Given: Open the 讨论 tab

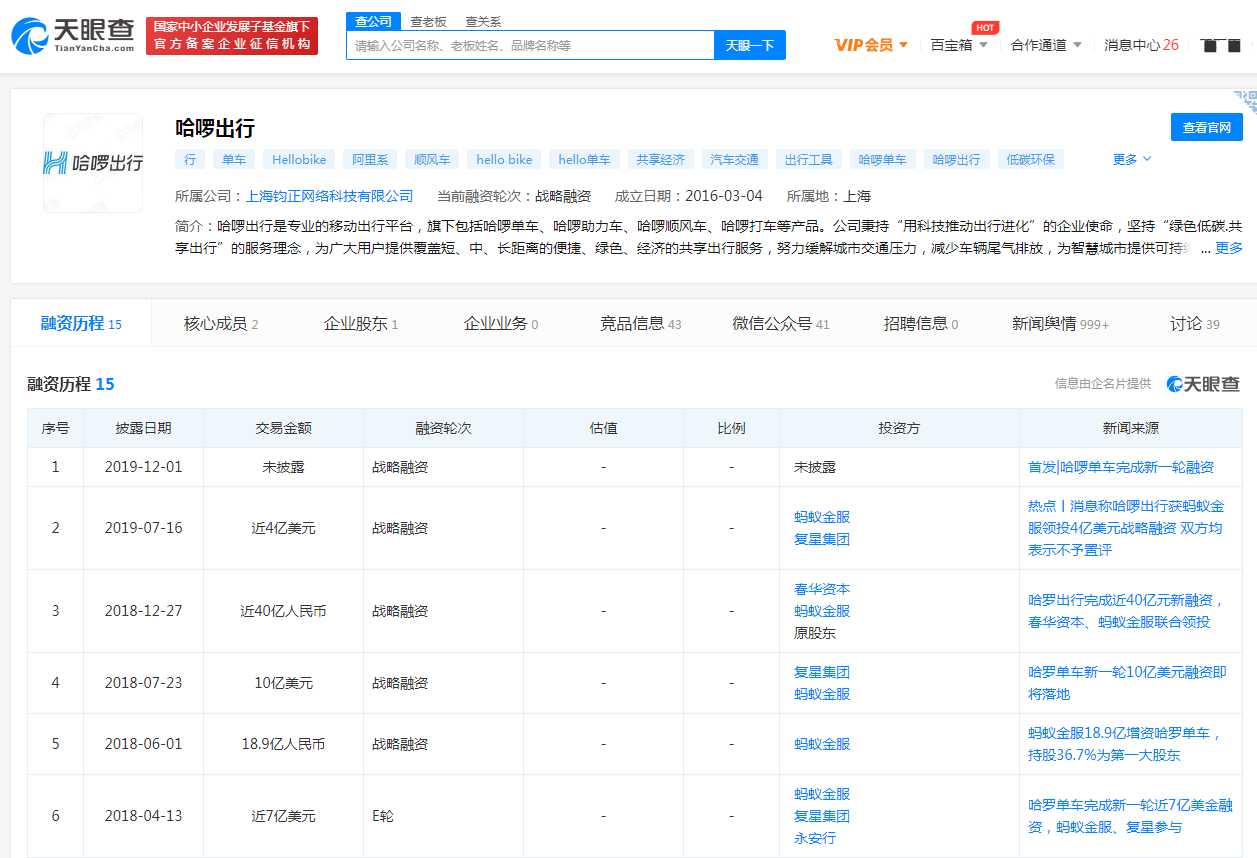Looking at the screenshot, I should click(1195, 324).
